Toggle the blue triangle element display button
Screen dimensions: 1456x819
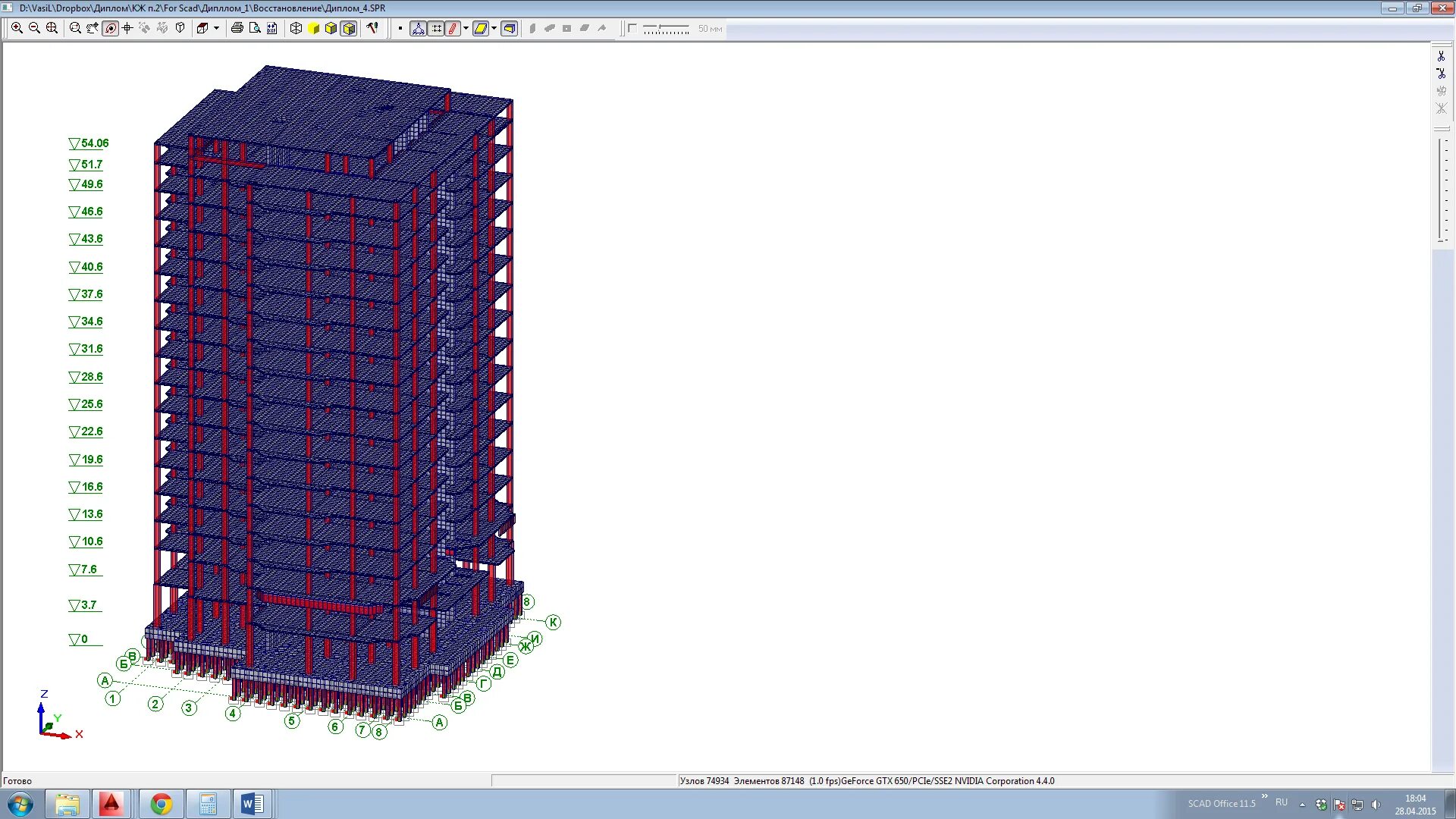click(418, 28)
